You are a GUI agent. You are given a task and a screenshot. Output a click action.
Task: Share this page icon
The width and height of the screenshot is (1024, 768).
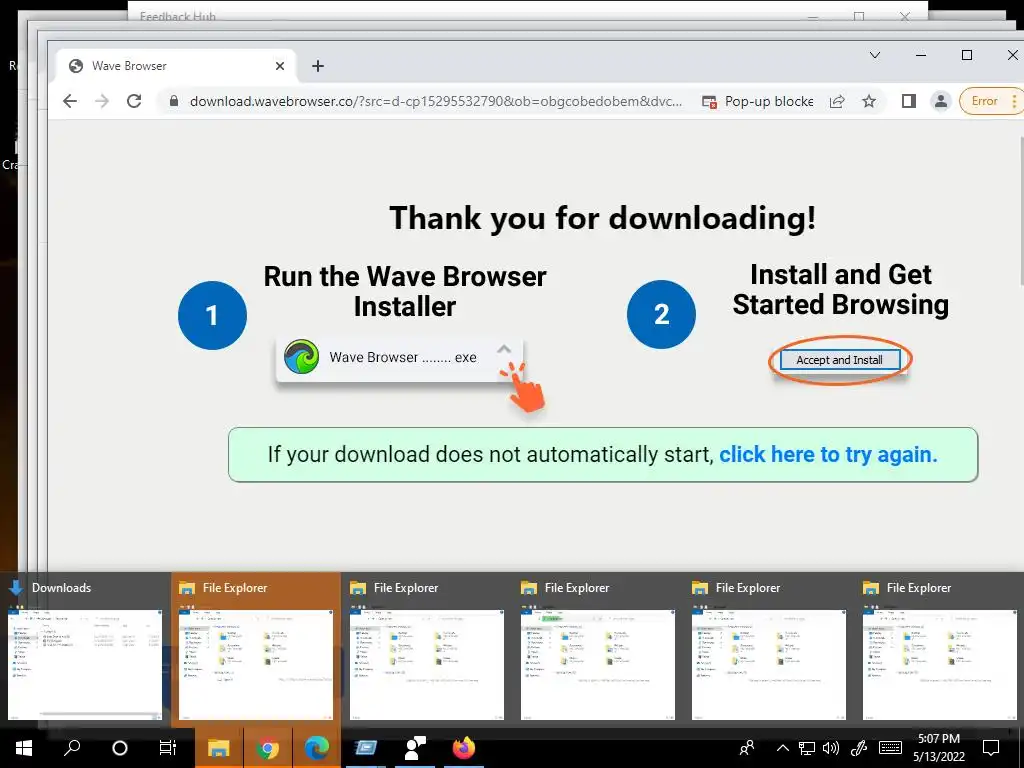click(x=837, y=101)
